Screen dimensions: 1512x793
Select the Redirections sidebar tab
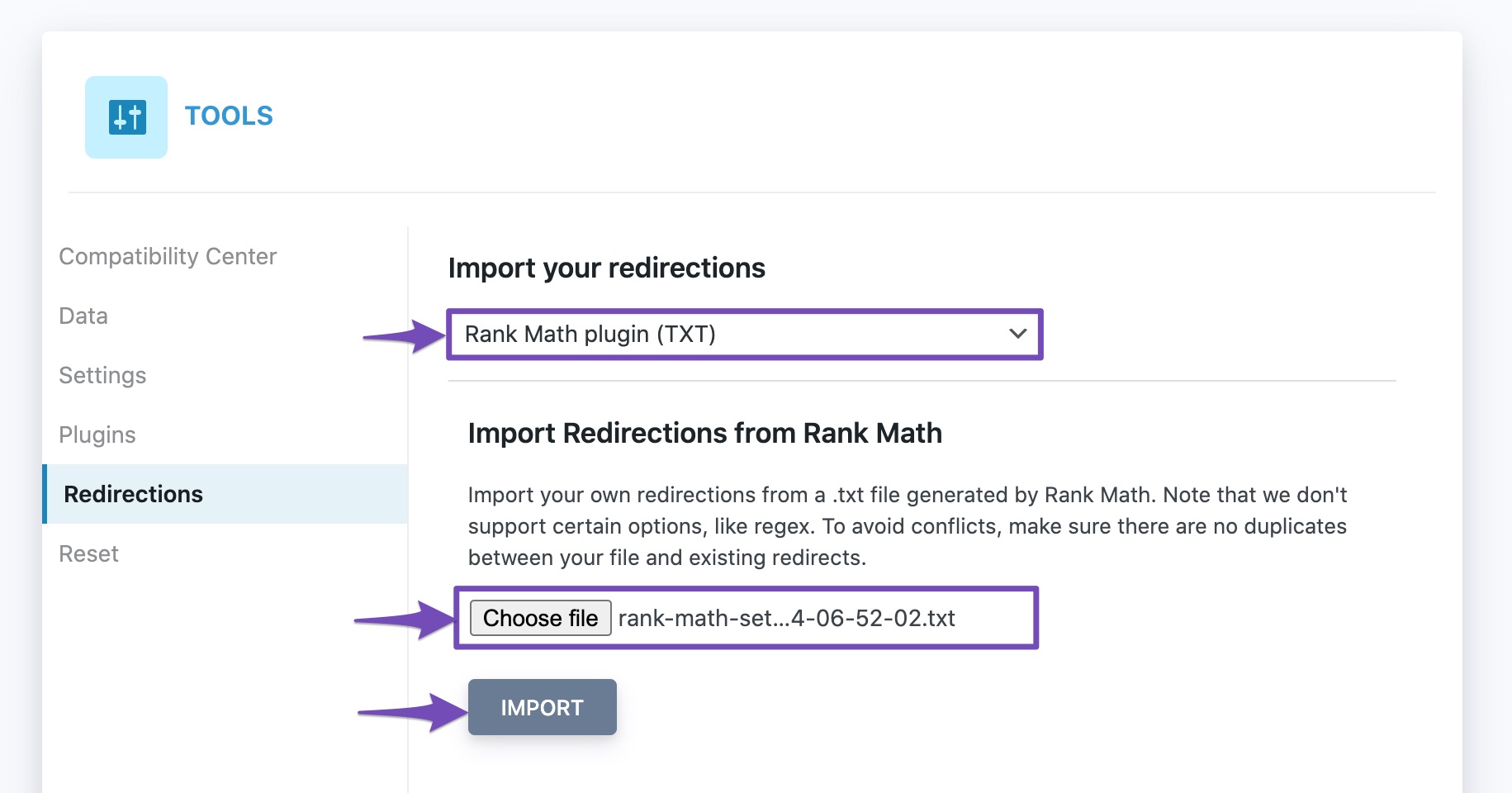[x=134, y=494]
